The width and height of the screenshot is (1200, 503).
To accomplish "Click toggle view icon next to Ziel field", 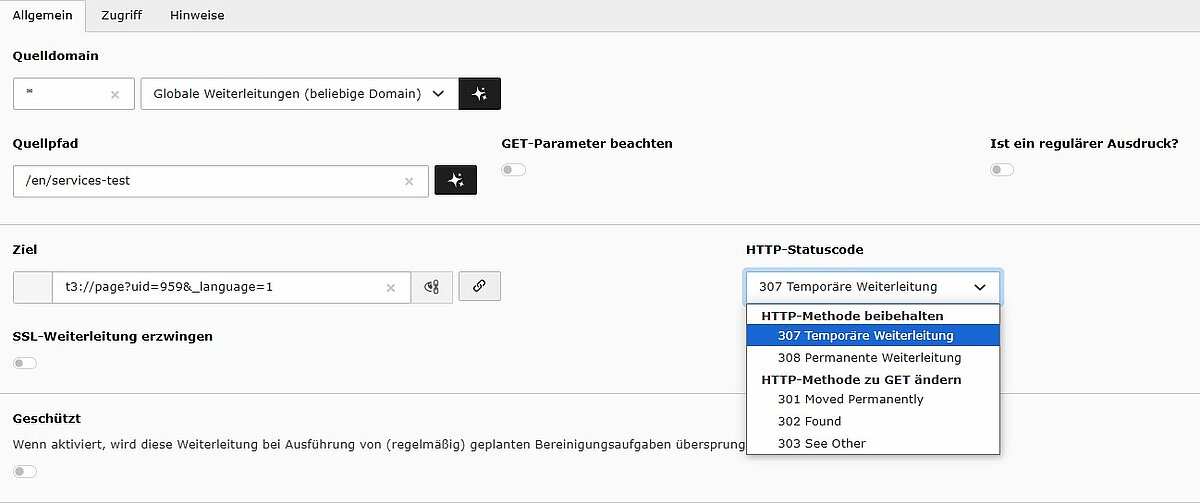I will [432, 287].
